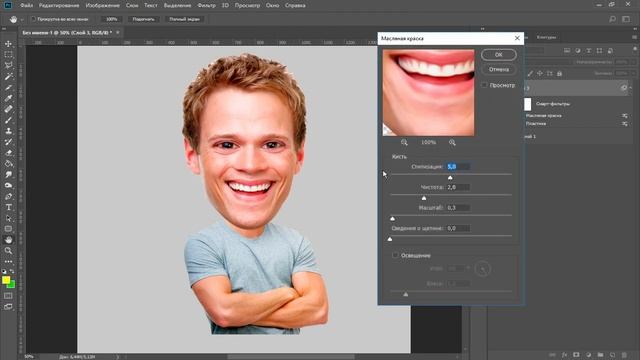Open Layers panel options menu

click(635, 37)
